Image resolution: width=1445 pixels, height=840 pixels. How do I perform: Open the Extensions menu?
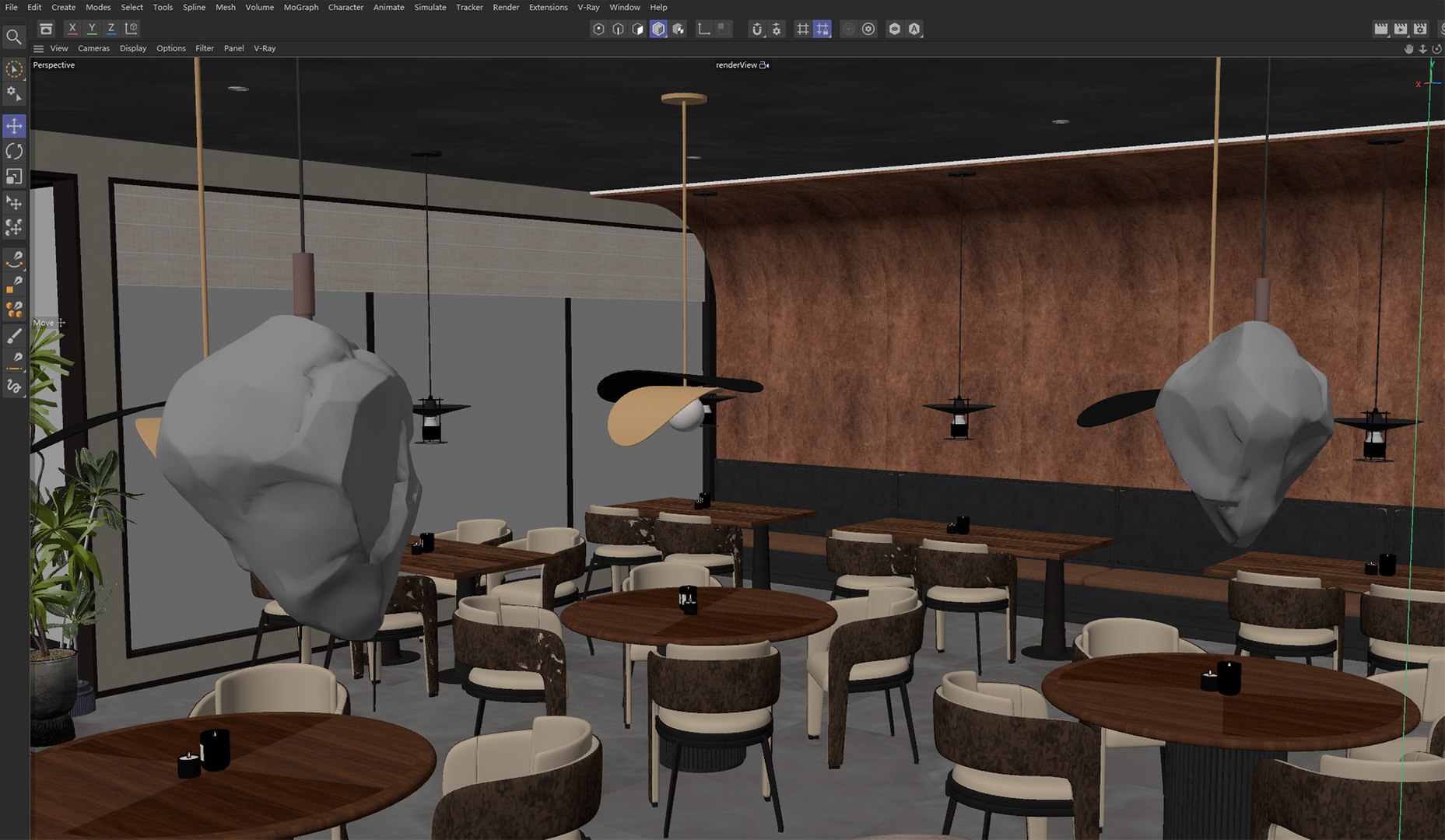click(x=549, y=7)
